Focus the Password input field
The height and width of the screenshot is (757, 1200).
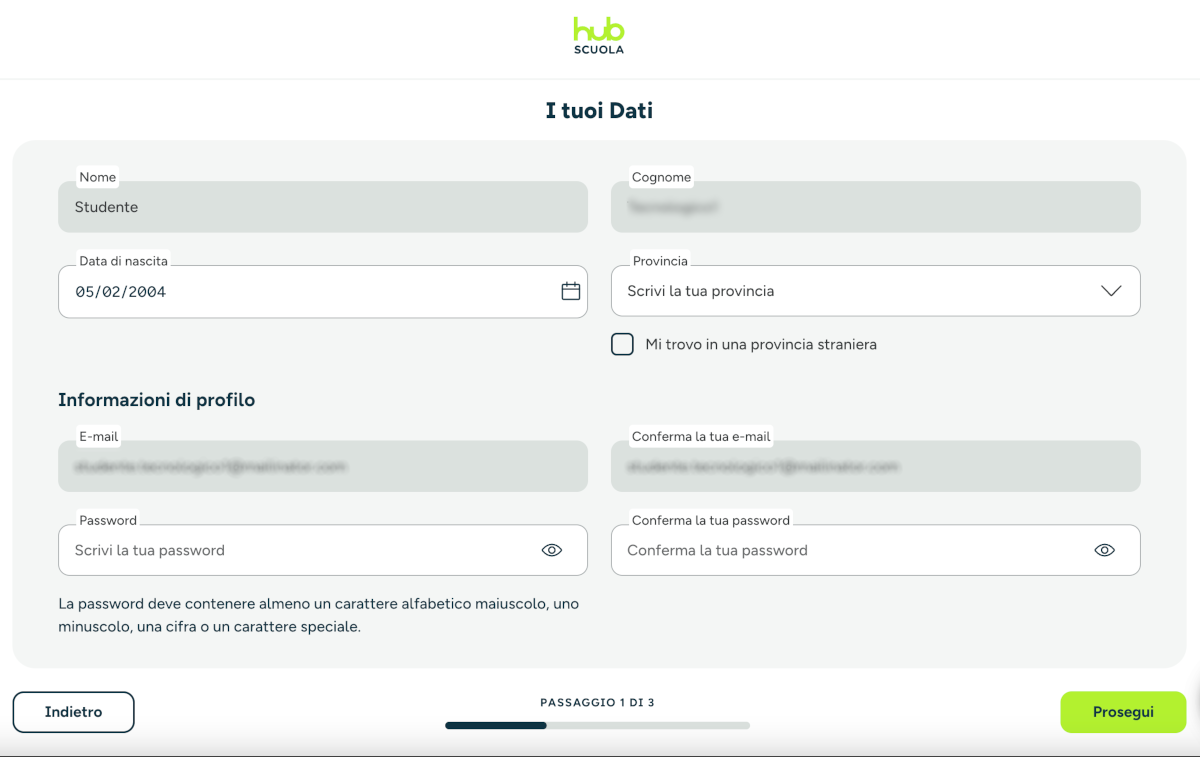point(323,550)
